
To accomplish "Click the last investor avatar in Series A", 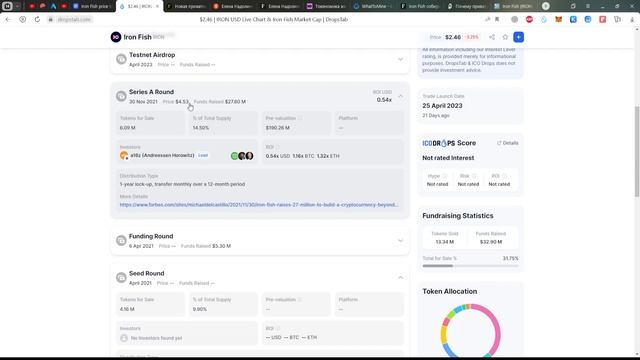I will point(249,156).
